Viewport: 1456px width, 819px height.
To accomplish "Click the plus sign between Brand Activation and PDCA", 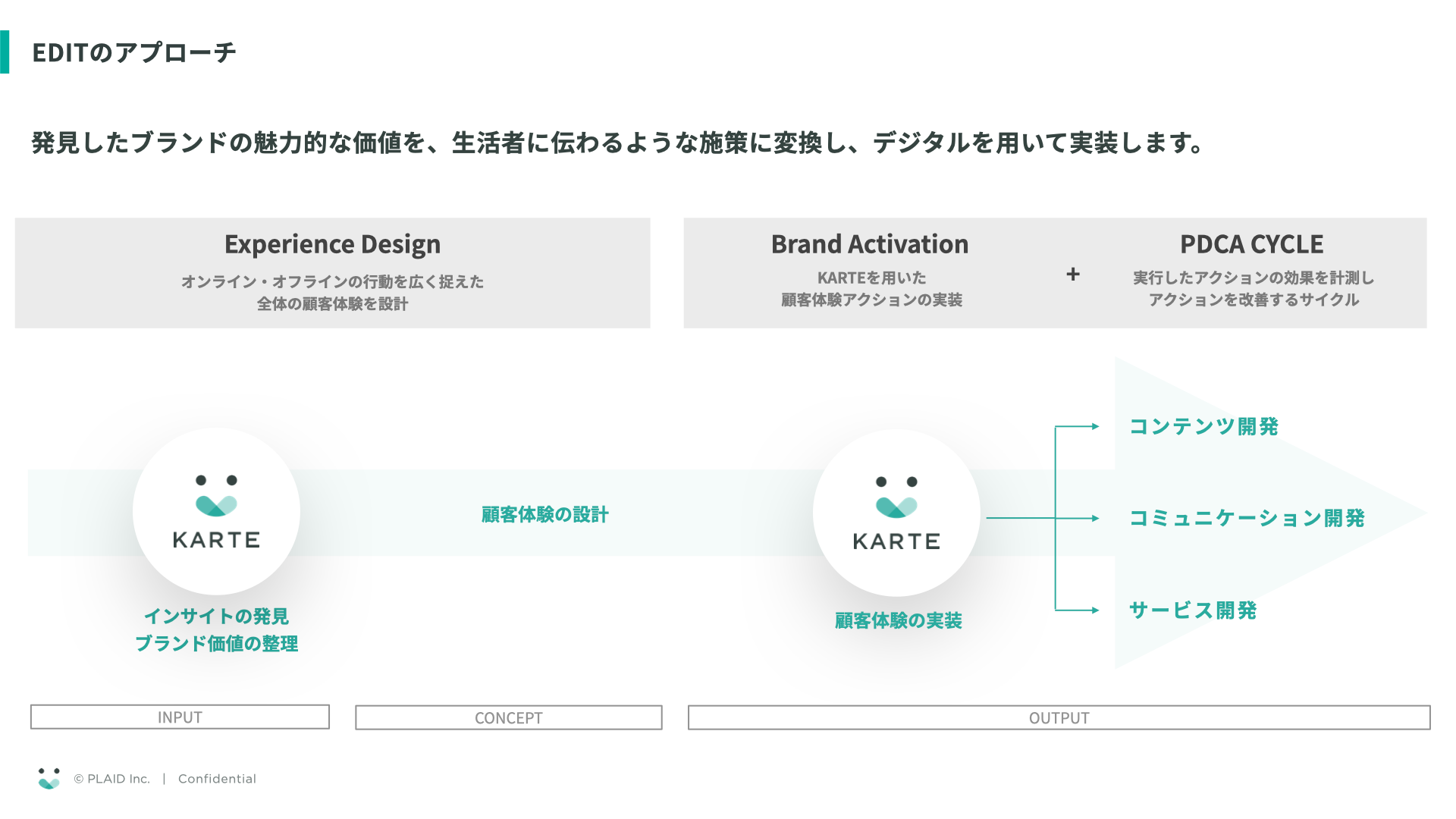I will click(1072, 275).
